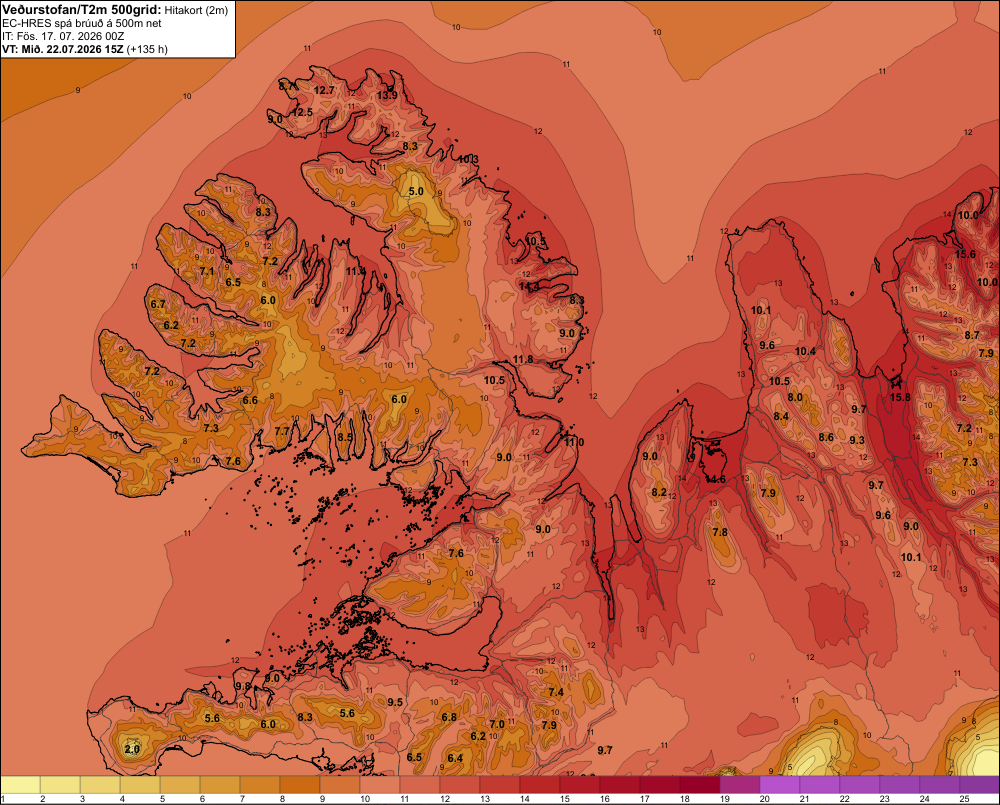Pick the 14.6 temperature reading near the fjord
Viewport: 1000px width, 805px height.
tap(715, 479)
